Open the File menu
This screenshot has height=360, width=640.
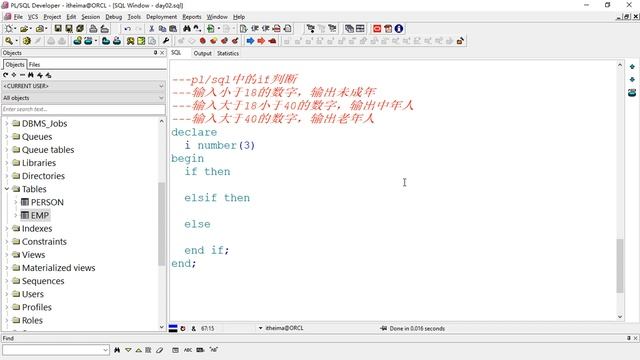[18, 17]
